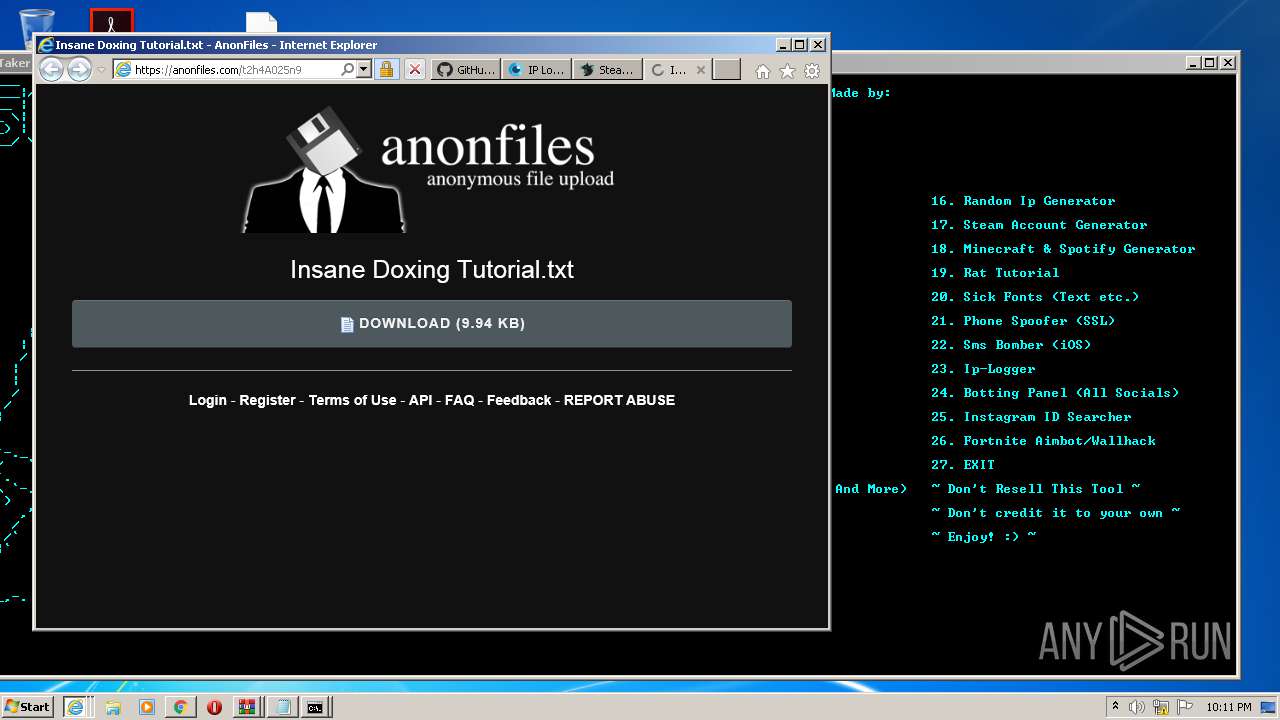Screen dimensions: 1280x720
Task: Click '20. Sick Fonts' line in console
Action: (1035, 297)
